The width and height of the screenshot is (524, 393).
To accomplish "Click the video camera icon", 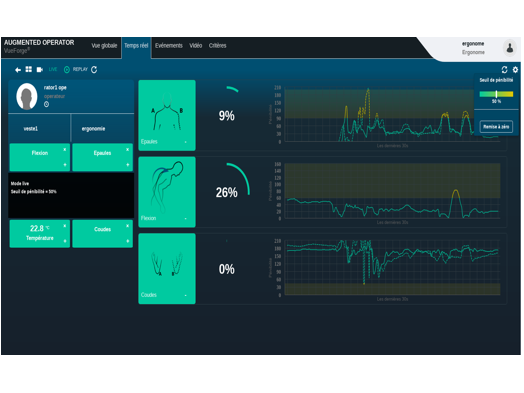I will (x=40, y=70).
